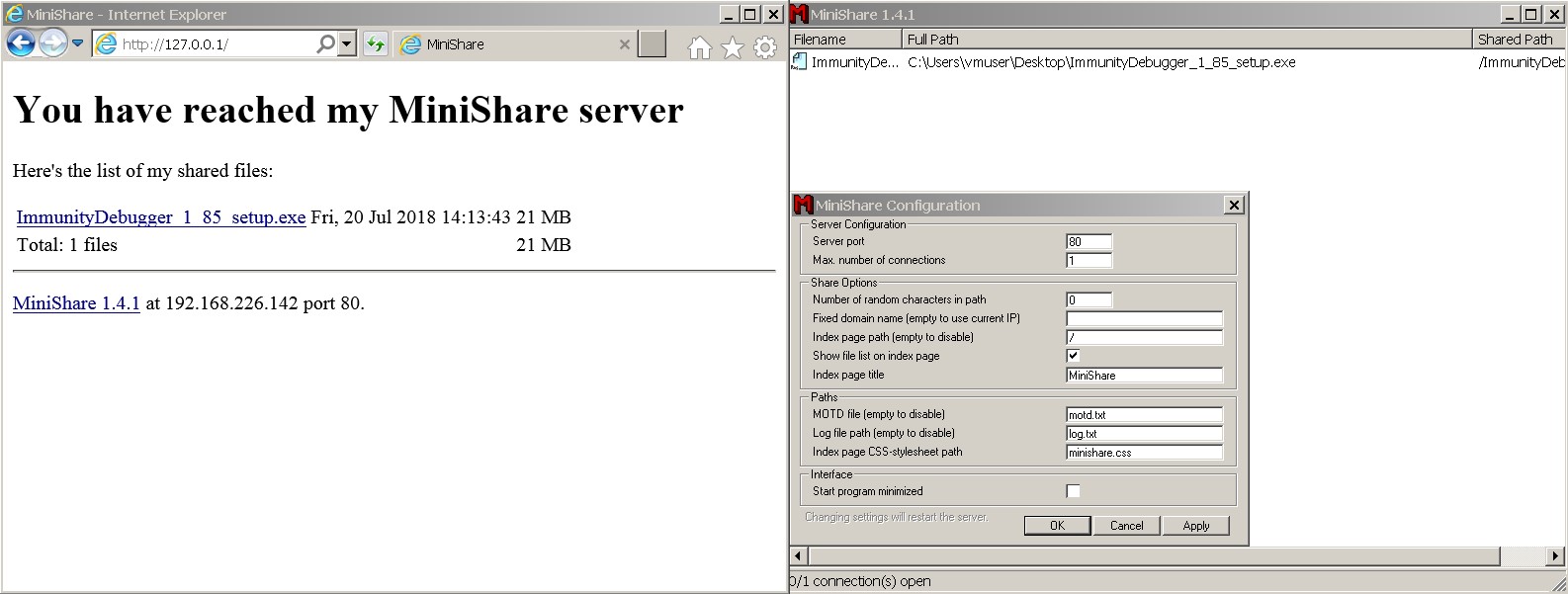
Task: Open Favorites star icon
Action: [x=733, y=47]
